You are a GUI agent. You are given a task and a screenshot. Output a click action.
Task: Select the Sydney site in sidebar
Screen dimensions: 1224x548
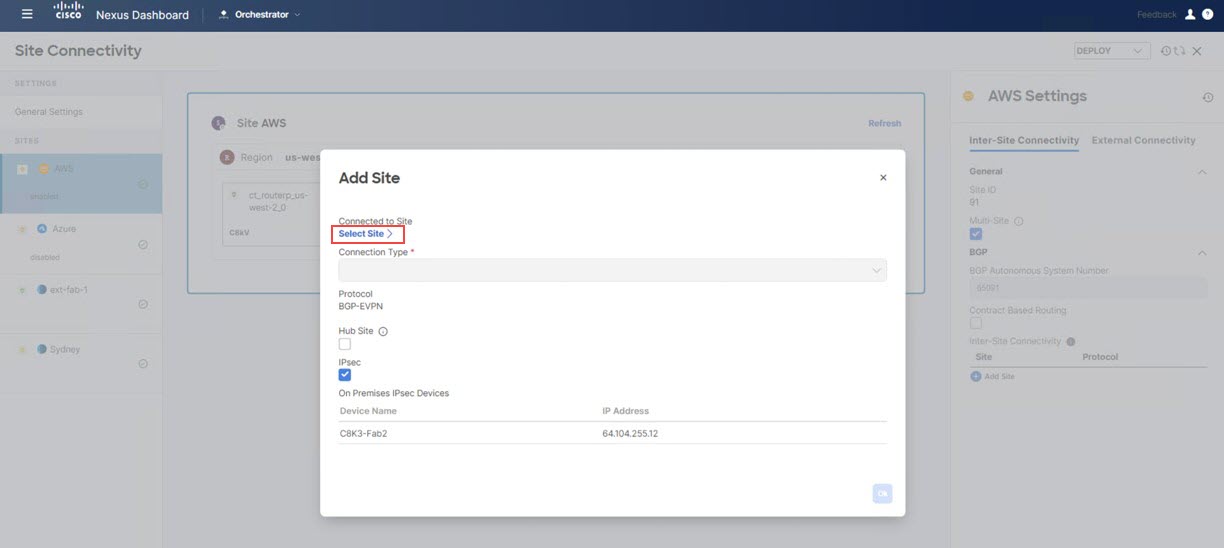[x=80, y=363]
